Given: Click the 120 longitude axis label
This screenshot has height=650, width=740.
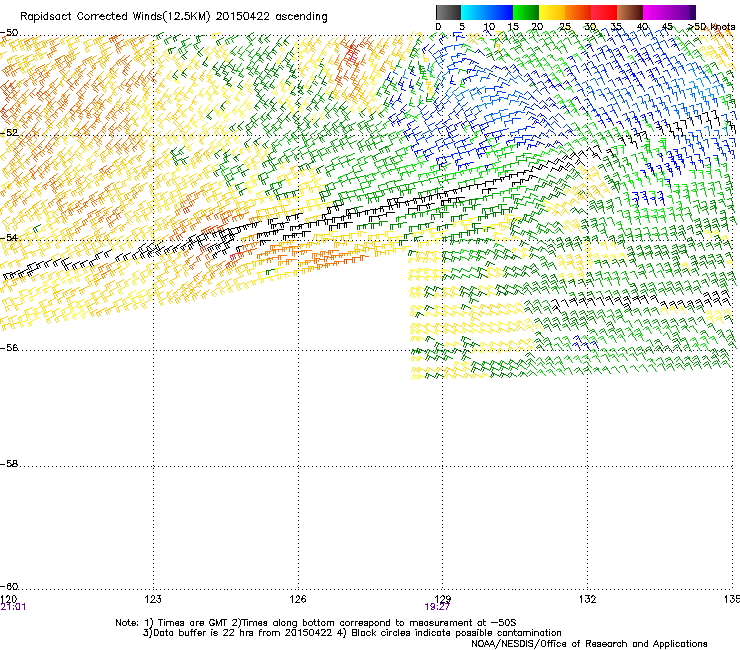Looking at the screenshot, I should (x=8, y=599).
